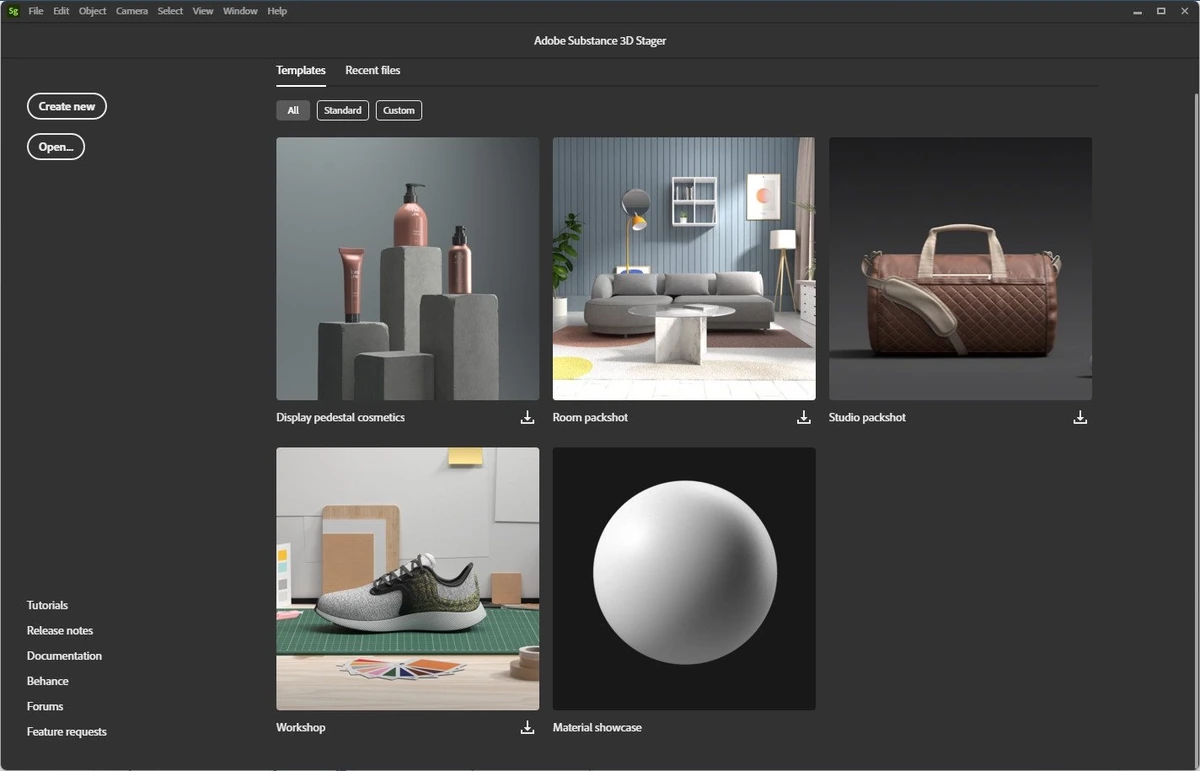This screenshot has width=1200, height=771.
Task: Open the Edit menu
Action: coord(61,11)
